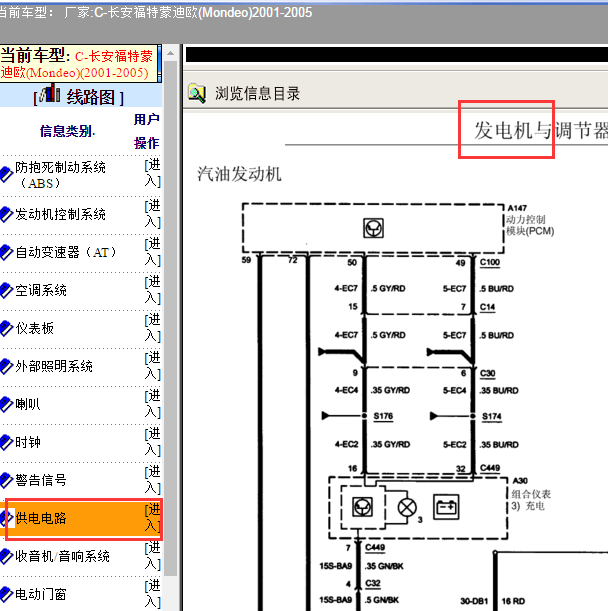608x611 pixels.
Task: Open 防抱死制动系统（ABS） category
Action: (x=60, y=175)
